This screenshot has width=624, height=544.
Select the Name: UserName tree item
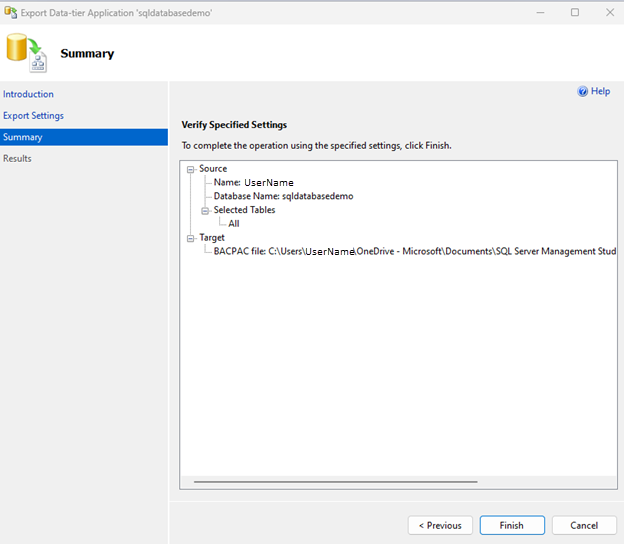click(x=253, y=183)
